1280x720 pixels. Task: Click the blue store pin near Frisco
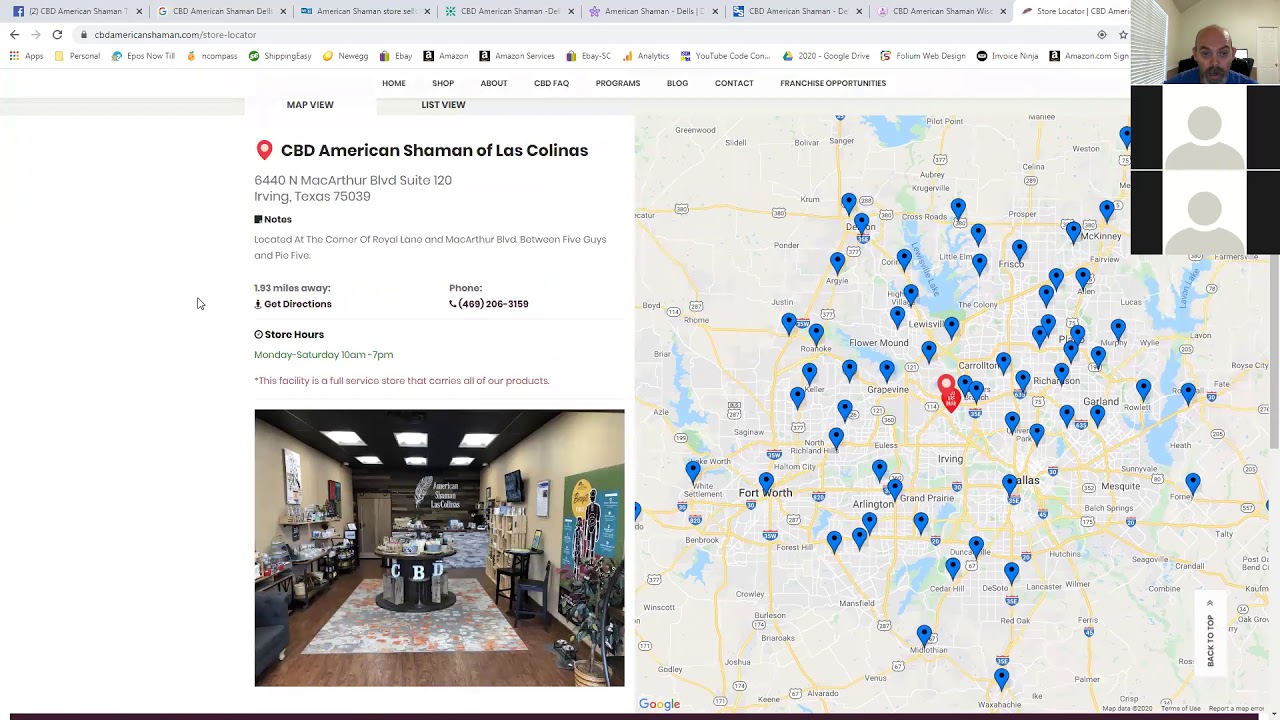[1019, 249]
